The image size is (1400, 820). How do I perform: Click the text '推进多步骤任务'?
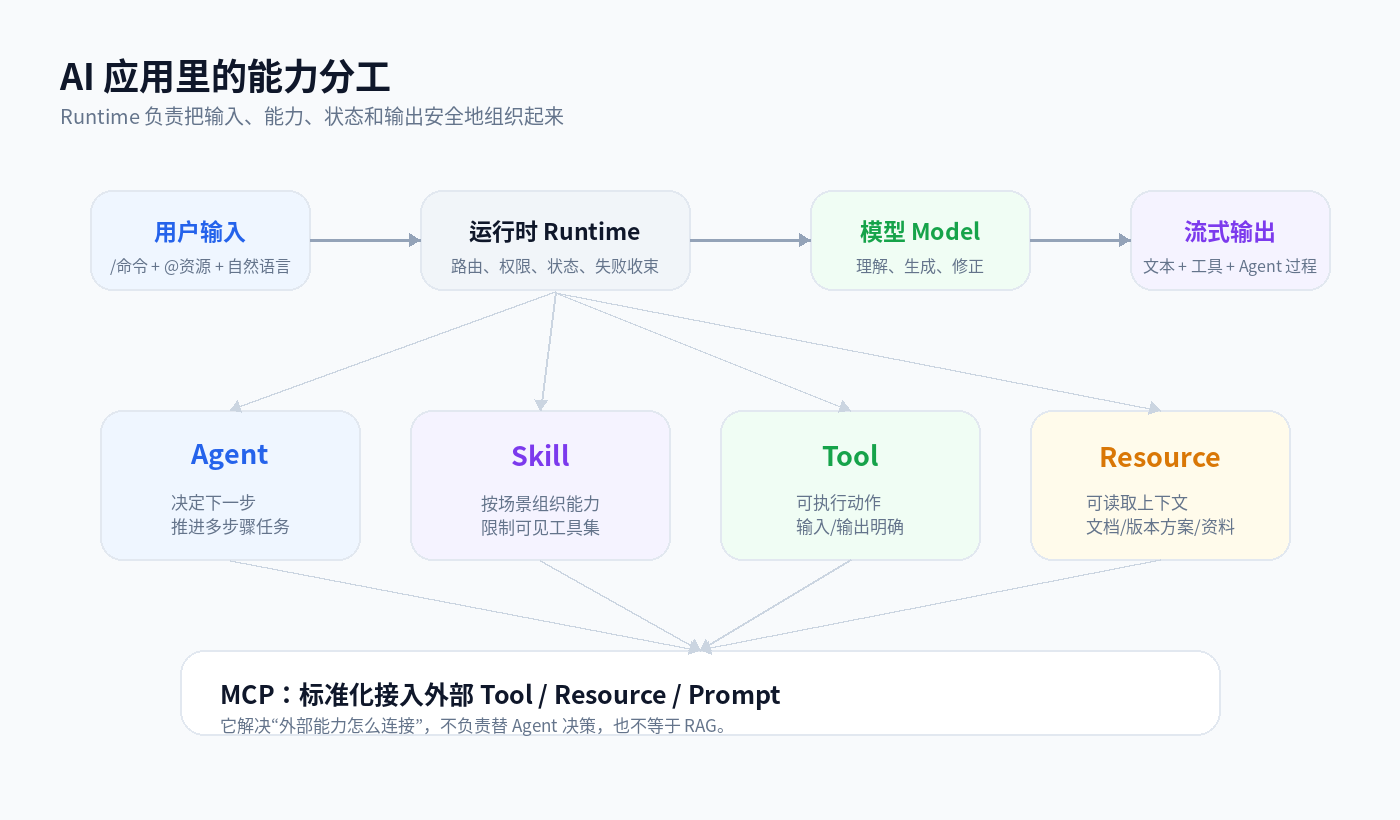230,526
